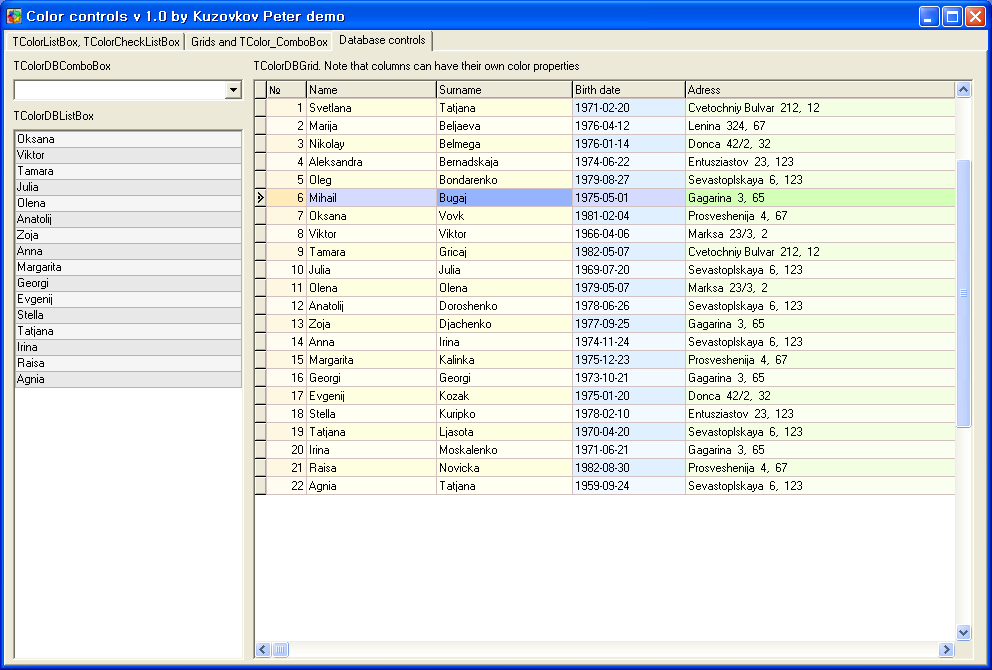
Task: Click the Adress column header
Action: coord(820,90)
